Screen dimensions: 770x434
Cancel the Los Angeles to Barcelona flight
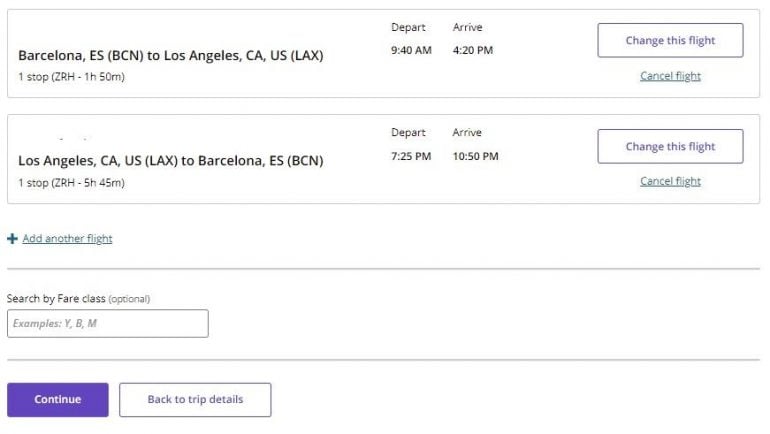[x=670, y=181]
